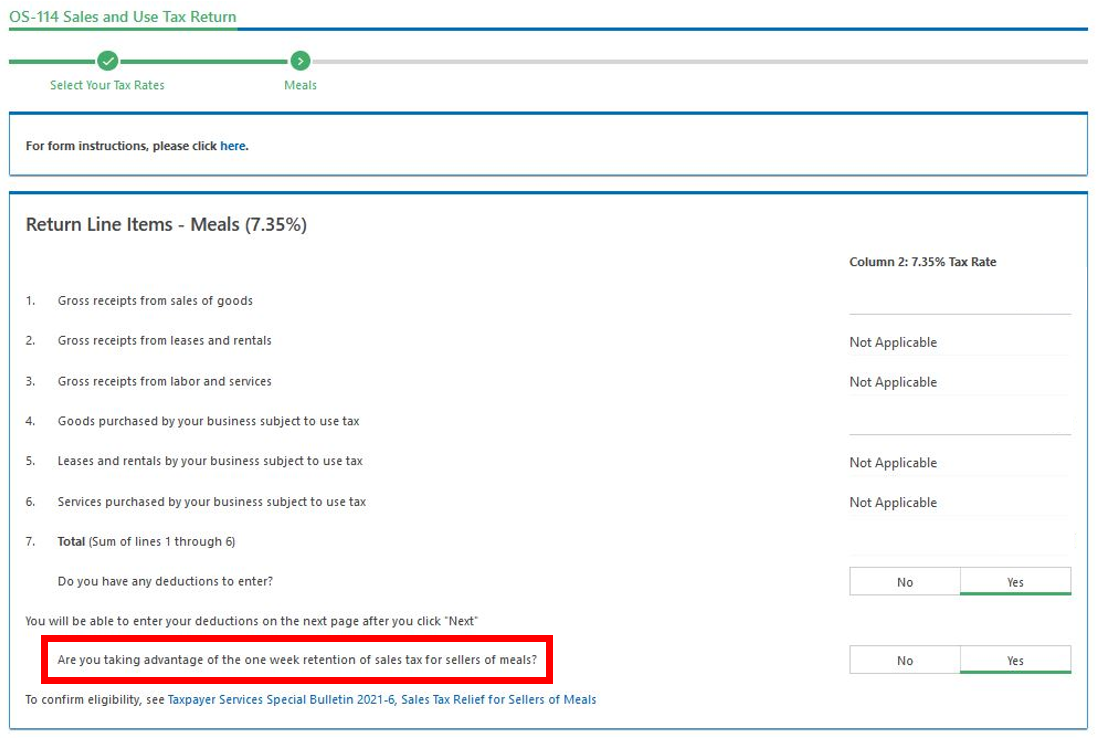Viewport: 1096px width, 738px height.
Task: Select Yes for one week retention of sales tax
Action: (x=1015, y=660)
